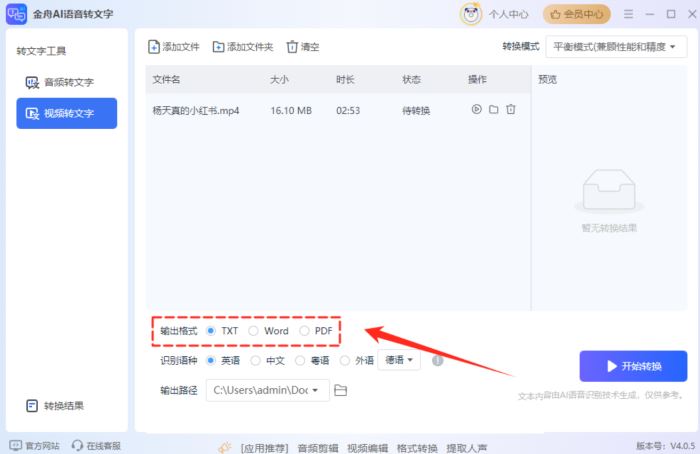
Task: Open the 会员中心 member center button
Action: (x=577, y=14)
